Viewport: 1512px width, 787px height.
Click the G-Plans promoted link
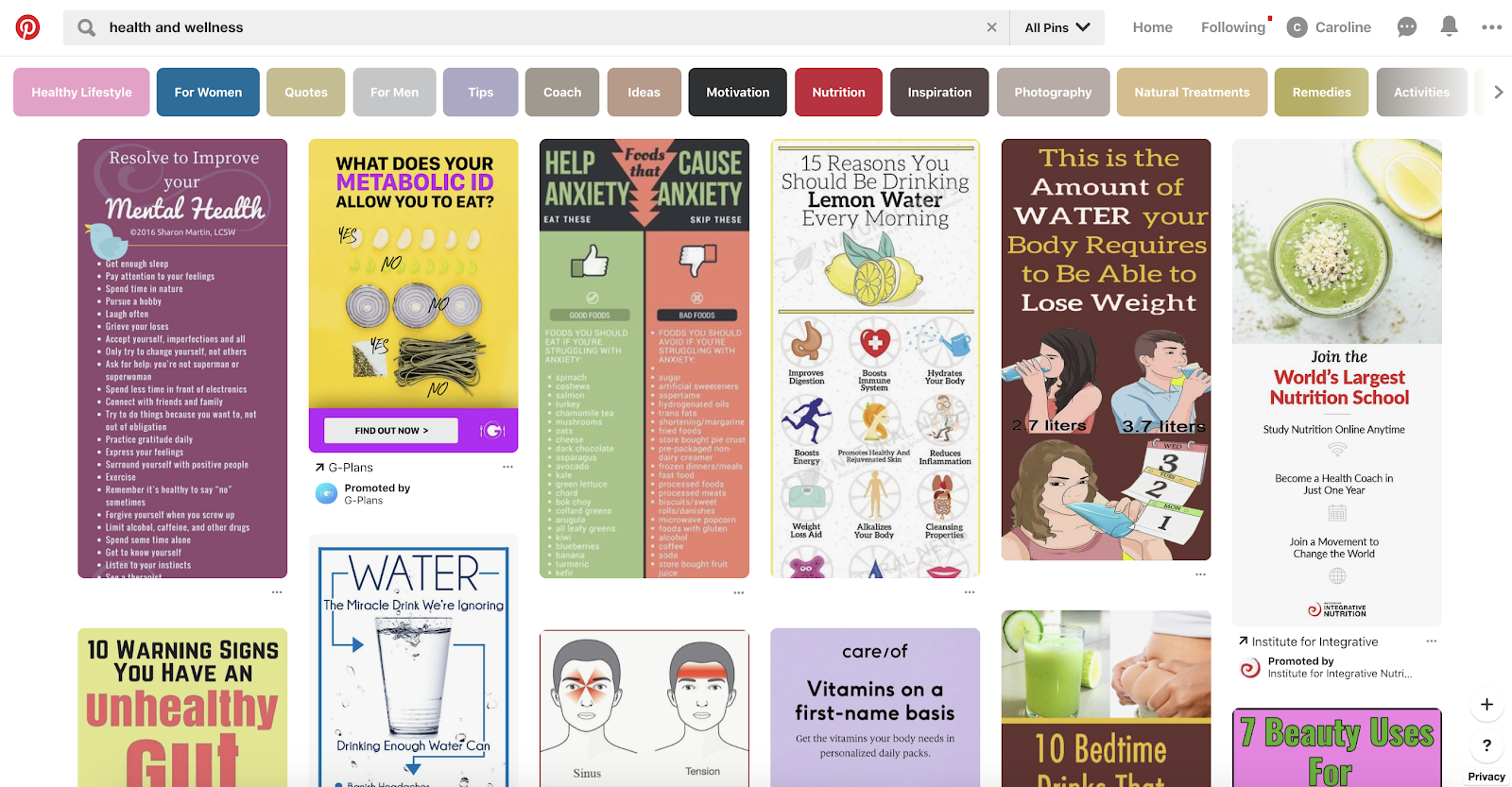point(351,467)
